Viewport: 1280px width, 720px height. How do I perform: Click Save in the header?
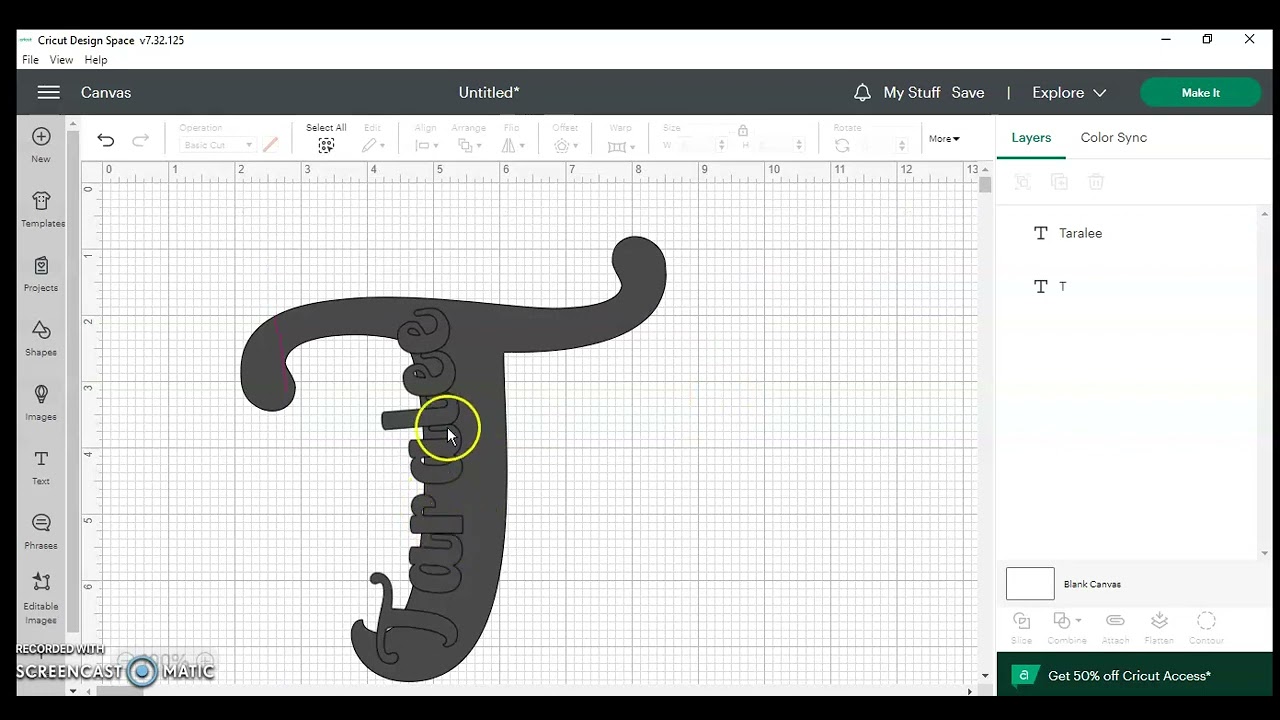tap(968, 92)
